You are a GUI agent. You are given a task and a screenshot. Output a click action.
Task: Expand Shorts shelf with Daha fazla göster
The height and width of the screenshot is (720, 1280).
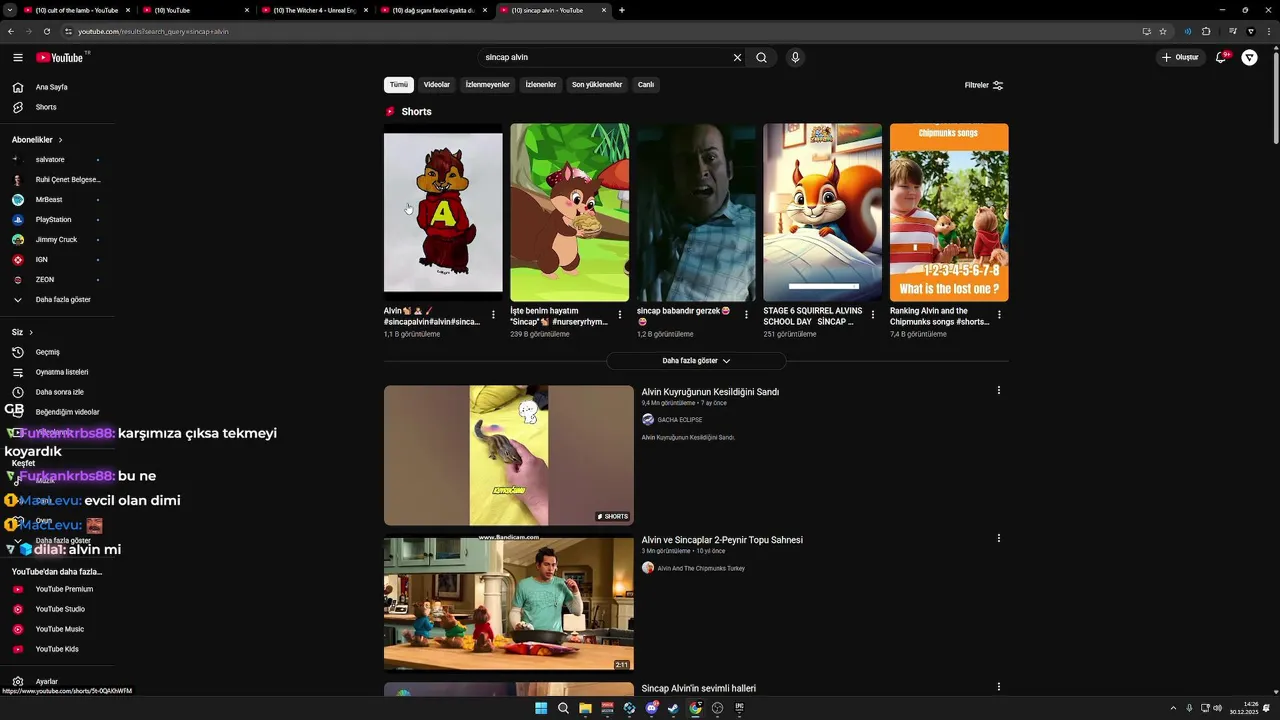click(696, 361)
